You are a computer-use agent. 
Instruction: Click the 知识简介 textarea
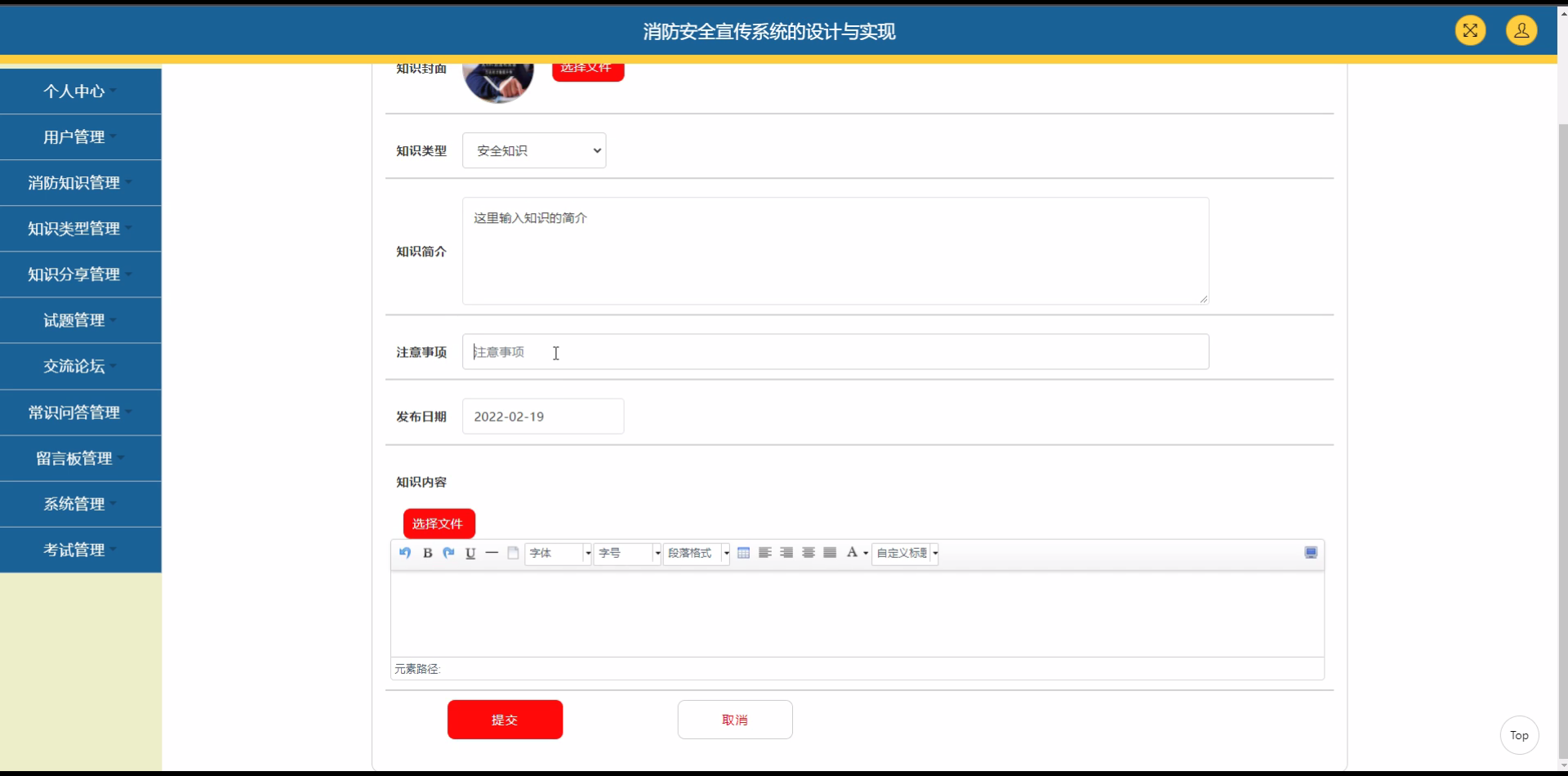tap(835, 251)
